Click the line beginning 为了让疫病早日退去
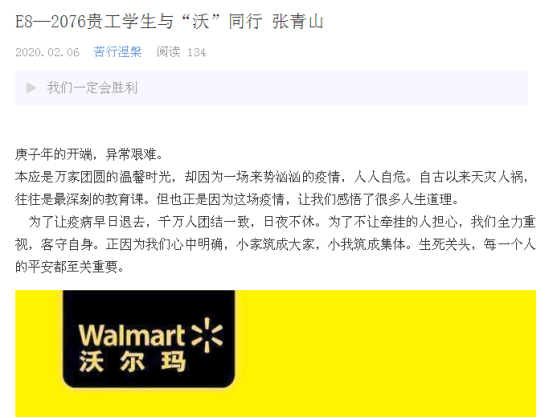This screenshot has height=418, width=554. click(x=282, y=222)
